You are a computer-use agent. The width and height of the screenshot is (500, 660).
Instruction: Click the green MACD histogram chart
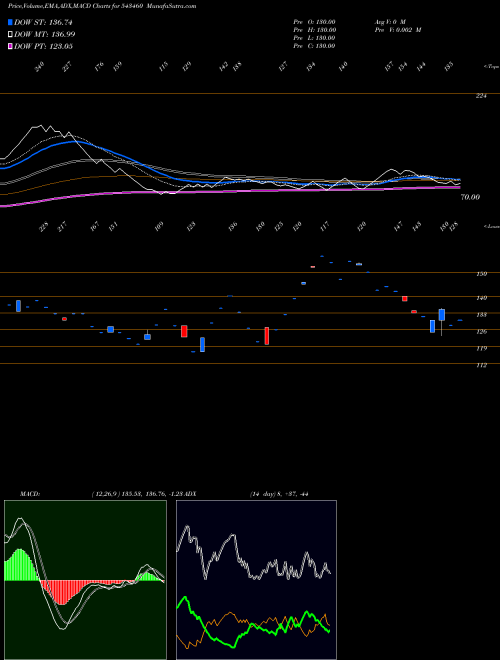(85, 580)
